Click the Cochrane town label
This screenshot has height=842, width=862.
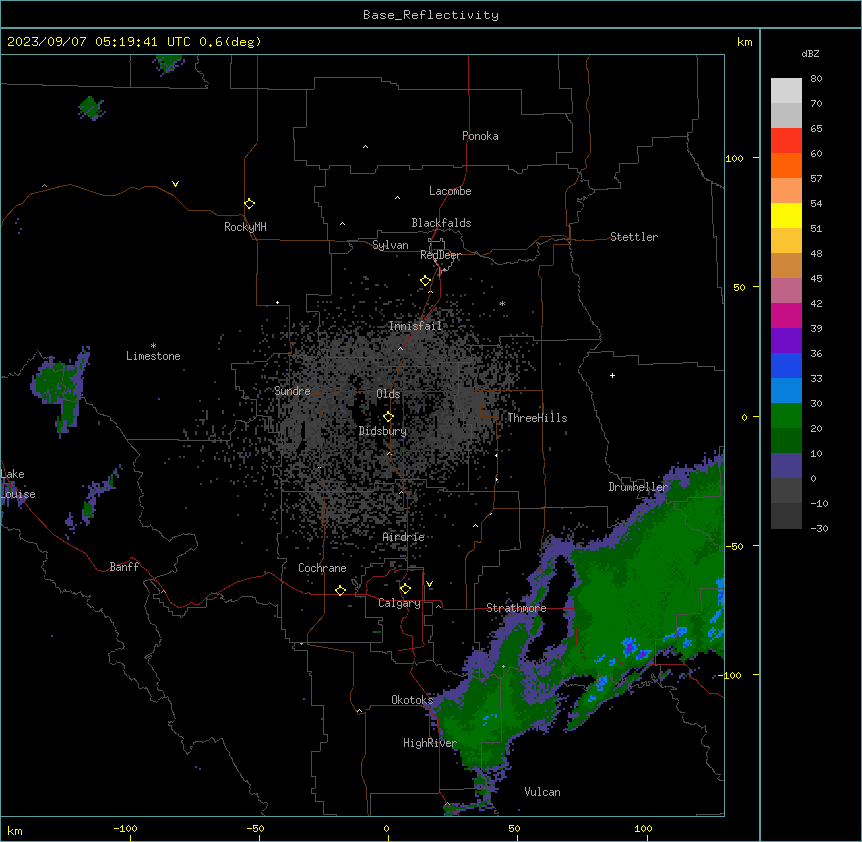(x=322, y=568)
